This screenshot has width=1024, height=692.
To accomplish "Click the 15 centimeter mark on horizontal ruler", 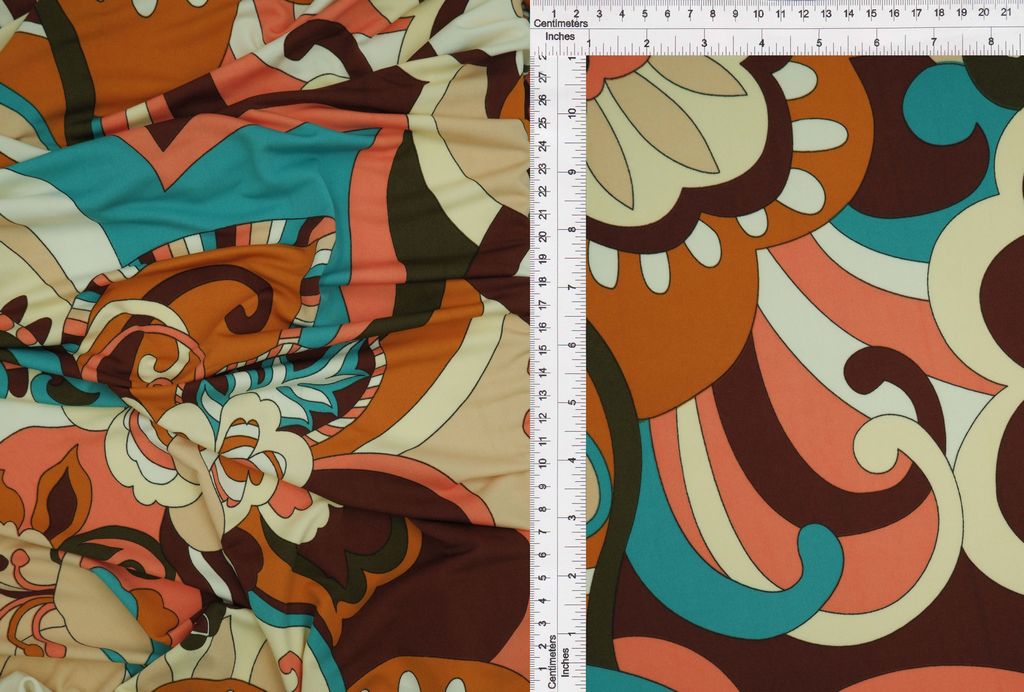I will click(871, 12).
